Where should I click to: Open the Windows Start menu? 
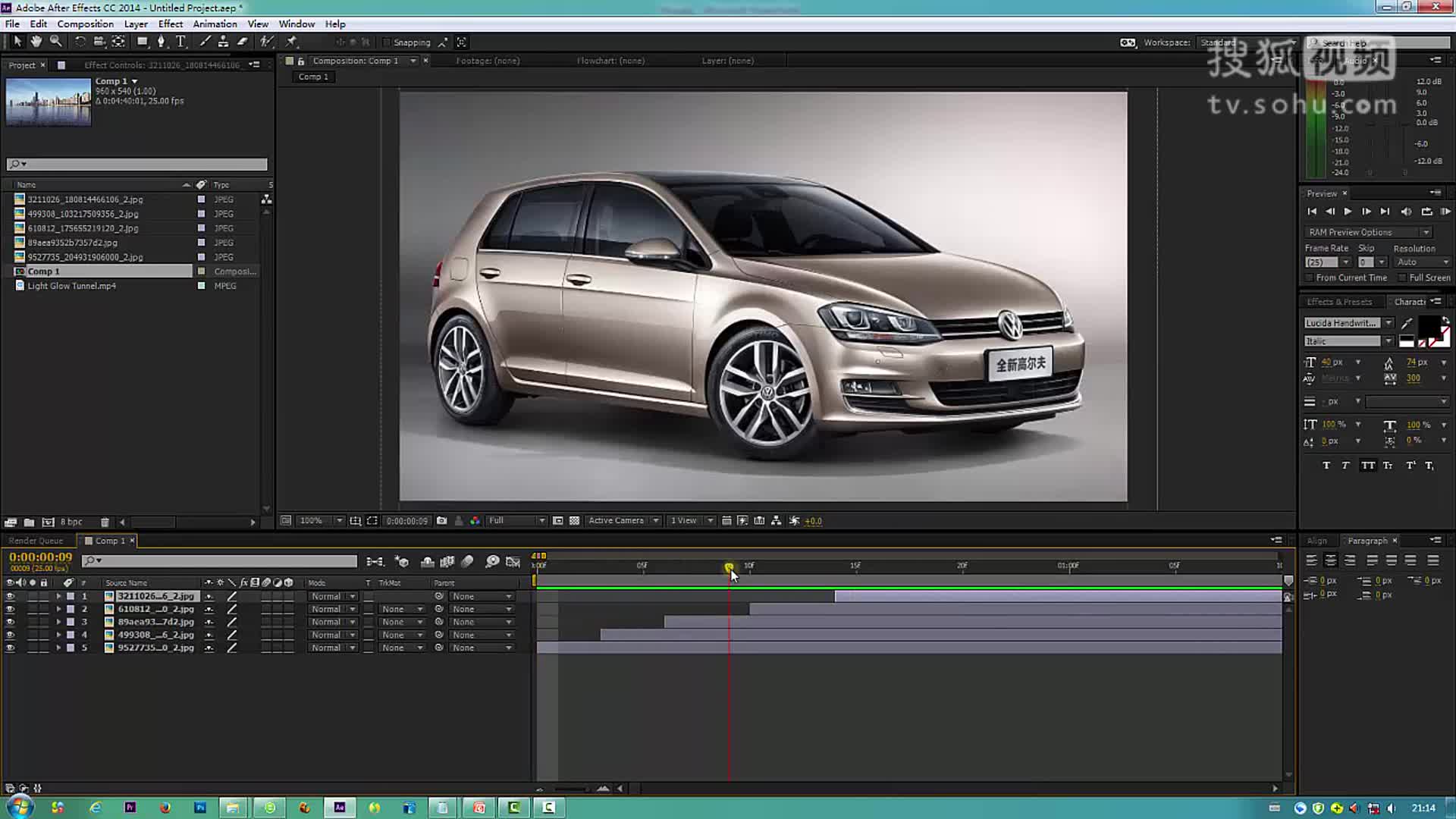(19, 807)
